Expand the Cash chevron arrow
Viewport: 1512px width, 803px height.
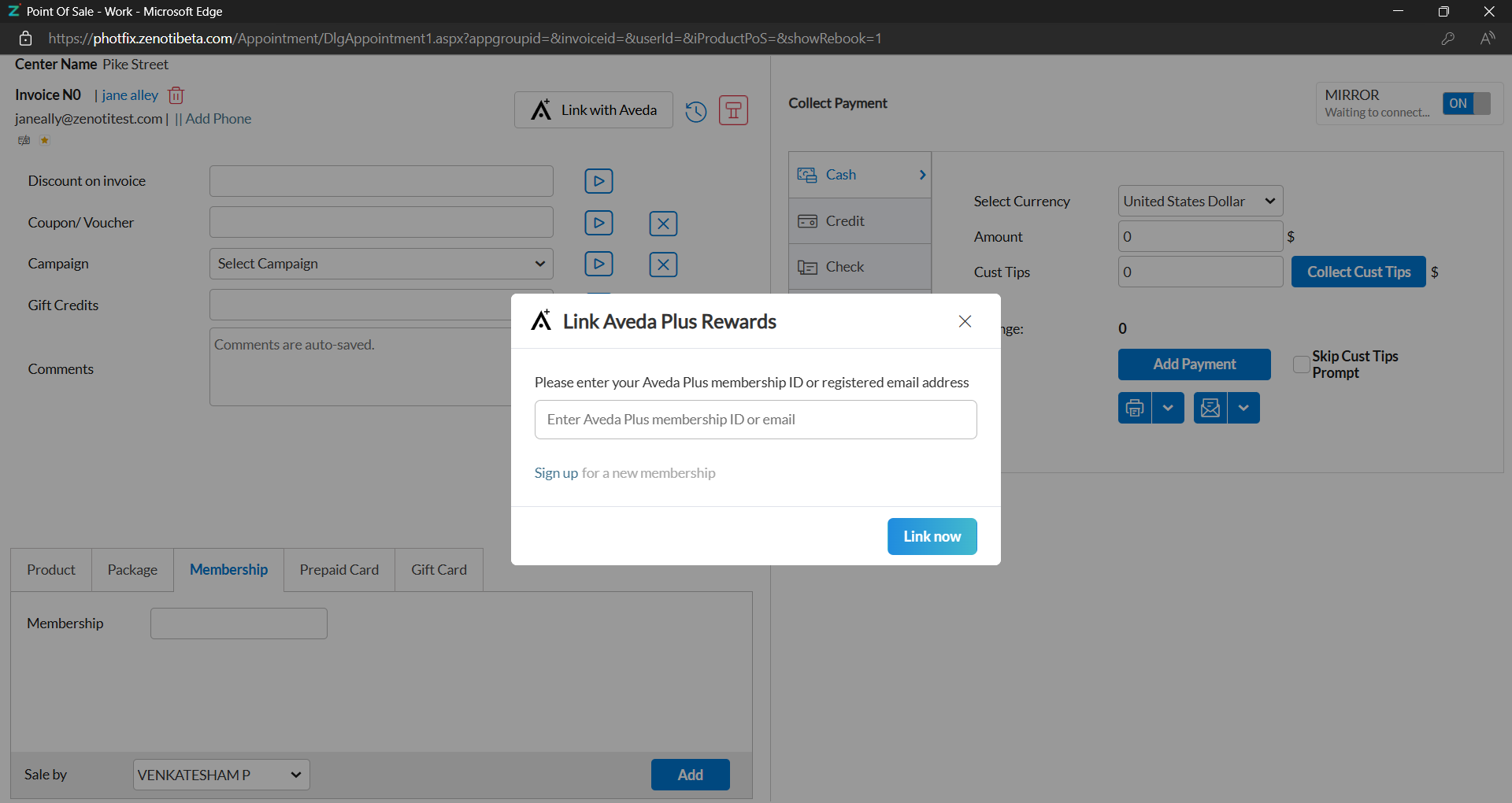(x=922, y=175)
